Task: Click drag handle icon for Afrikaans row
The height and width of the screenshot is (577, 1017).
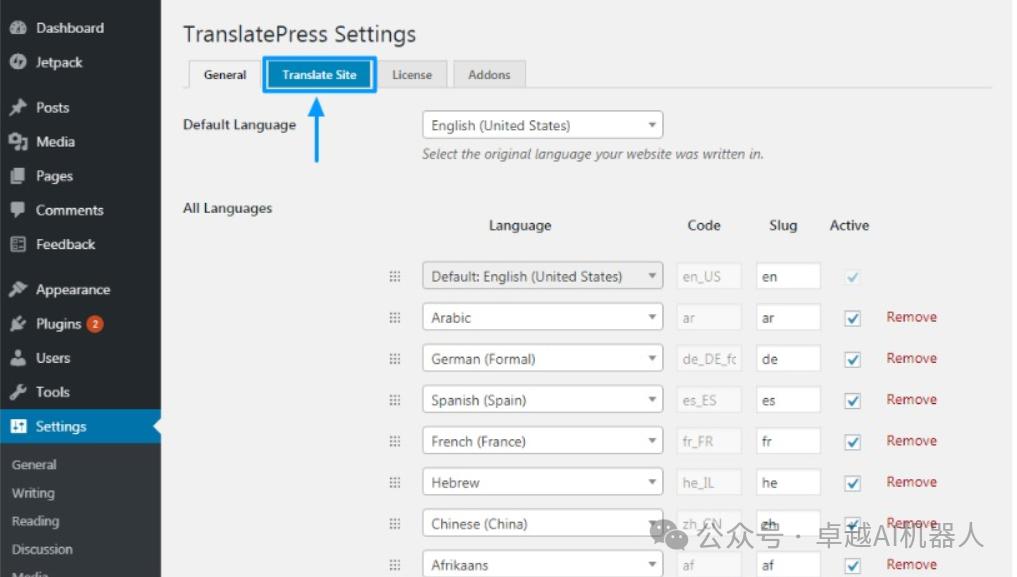Action: tap(394, 565)
